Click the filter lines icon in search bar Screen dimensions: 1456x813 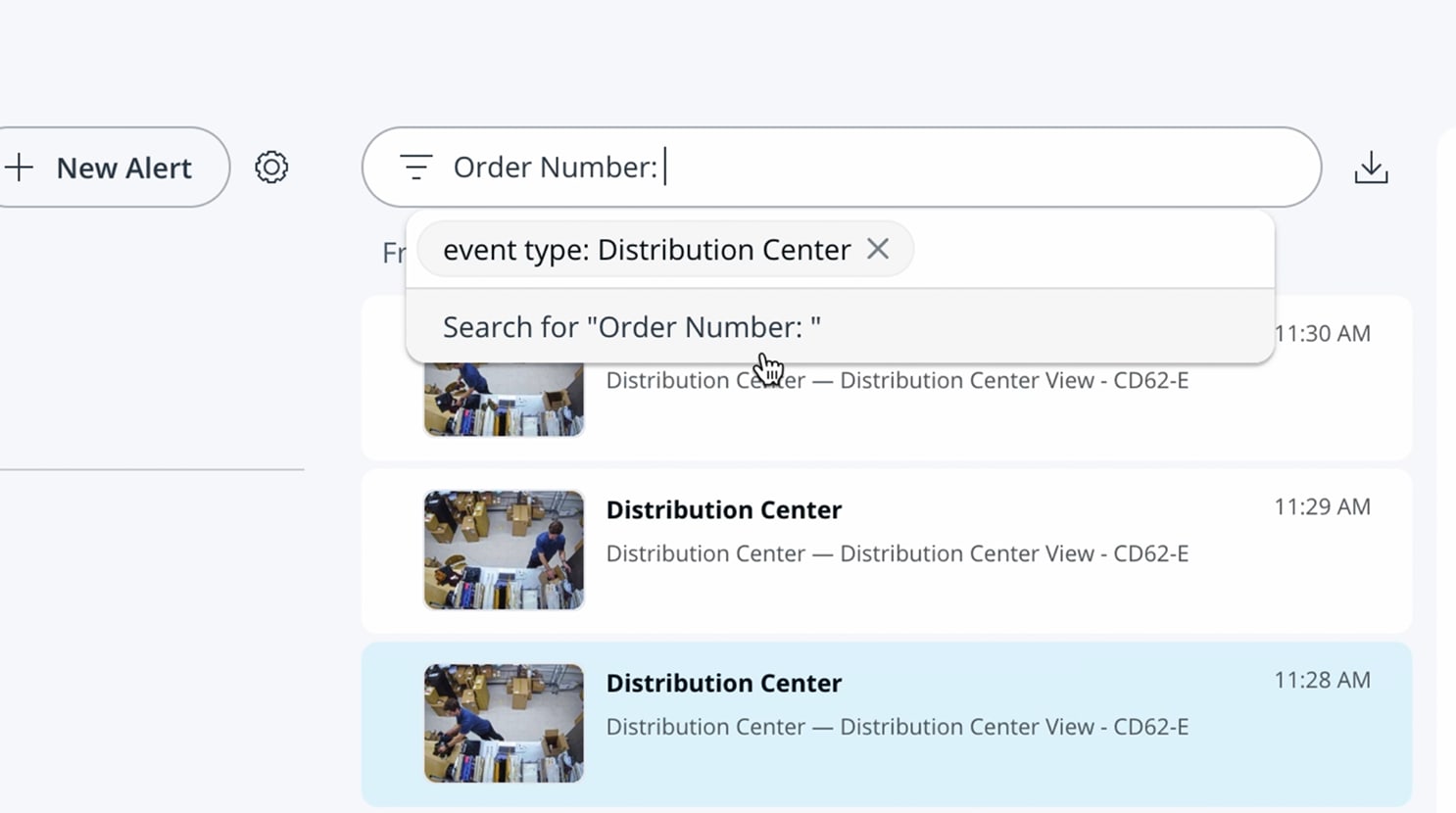point(415,167)
